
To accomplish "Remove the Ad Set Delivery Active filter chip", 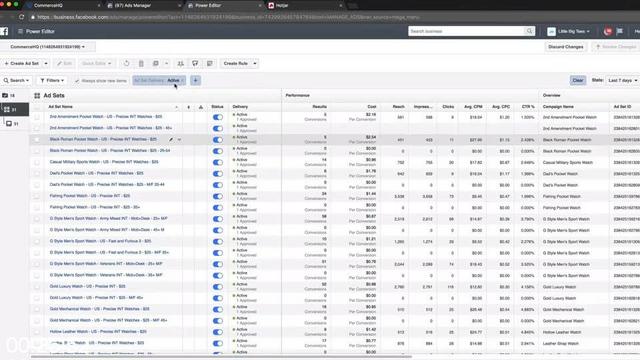I will (183, 80).
